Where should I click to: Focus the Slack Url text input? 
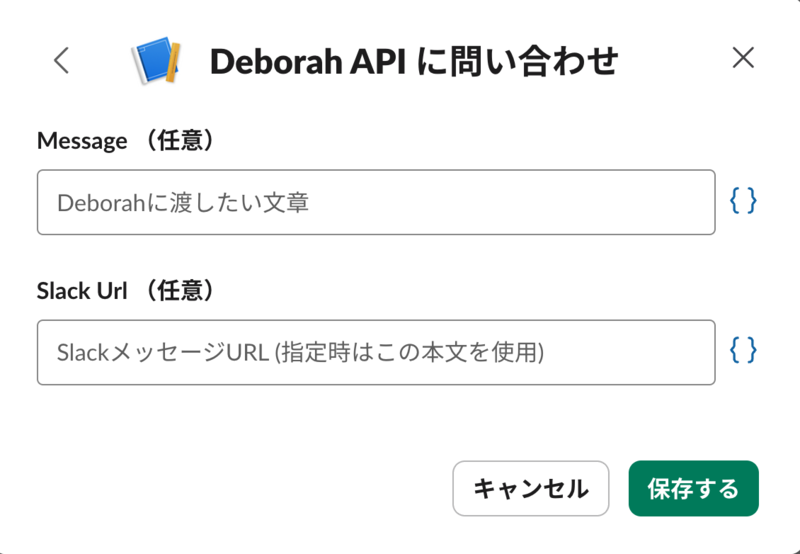(376, 352)
